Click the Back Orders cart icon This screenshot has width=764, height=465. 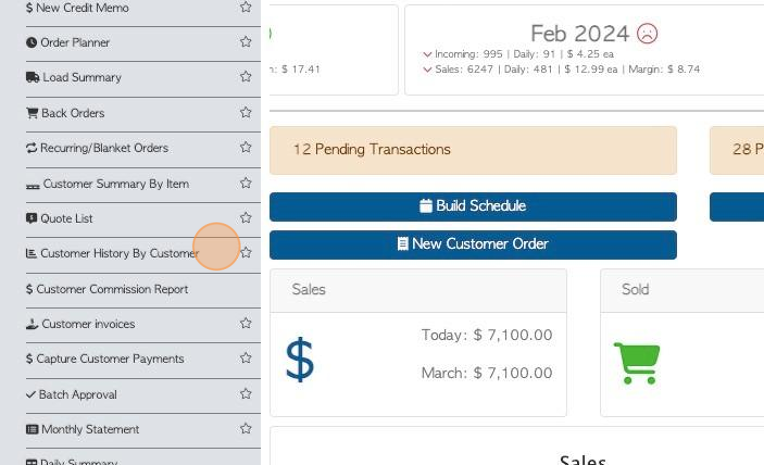pos(32,113)
